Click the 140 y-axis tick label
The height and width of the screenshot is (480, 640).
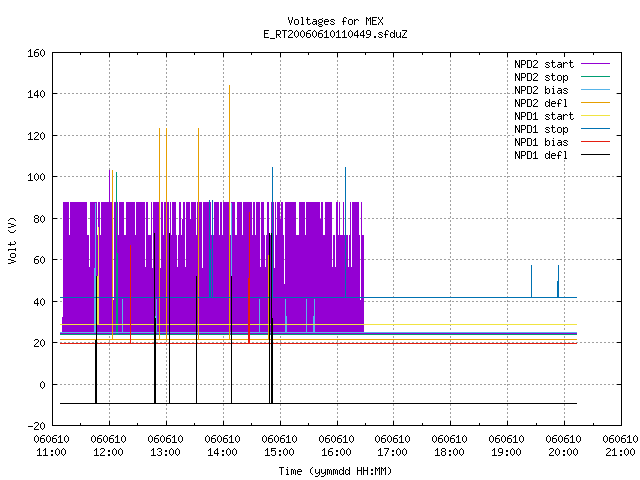[x=36, y=94]
